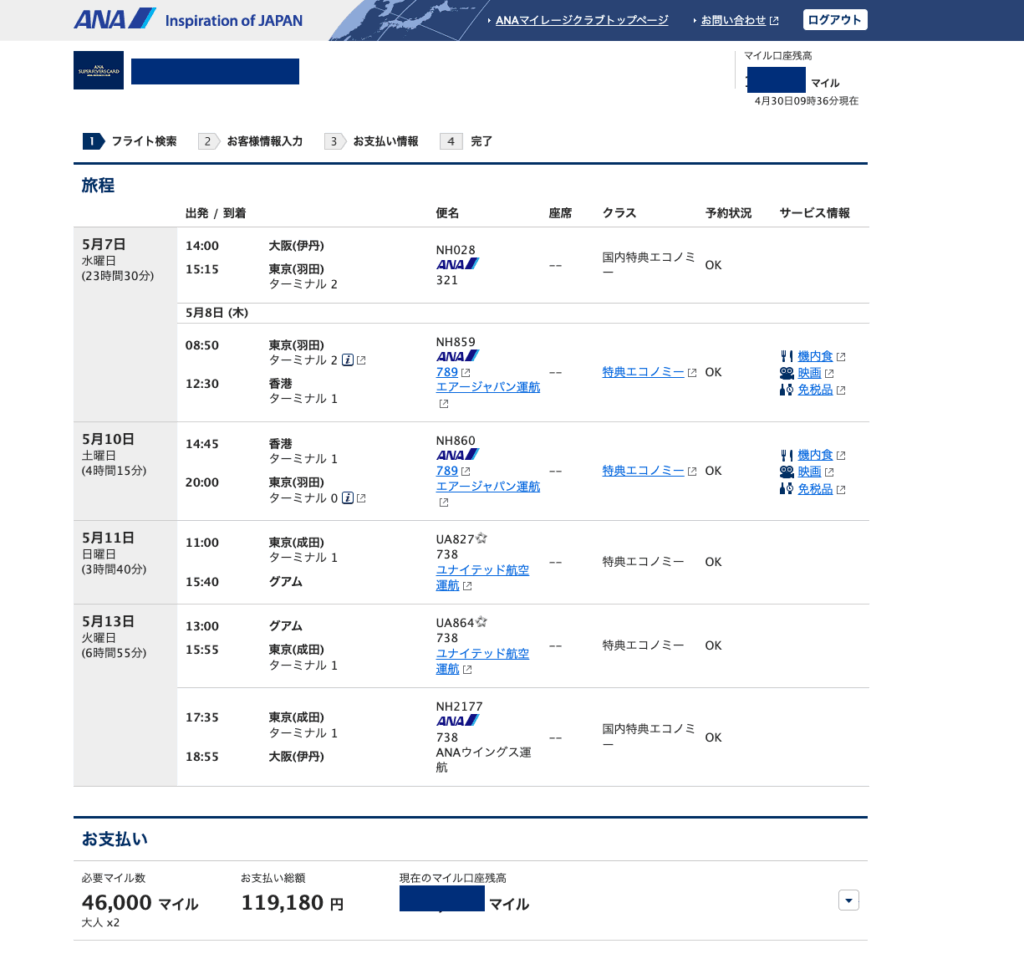This screenshot has width=1024, height=959.
Task: Open 映画 link for NH860
Action: pyautogui.click(x=809, y=472)
